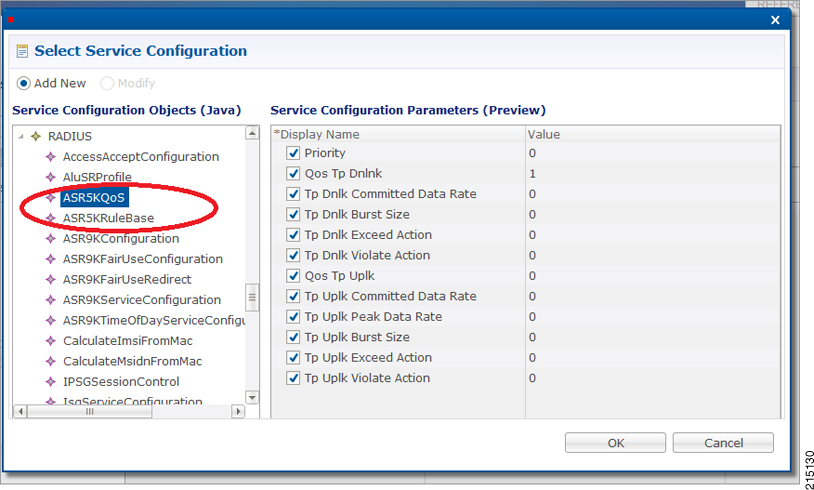Sort by the Display Name column header

[x=398, y=134]
